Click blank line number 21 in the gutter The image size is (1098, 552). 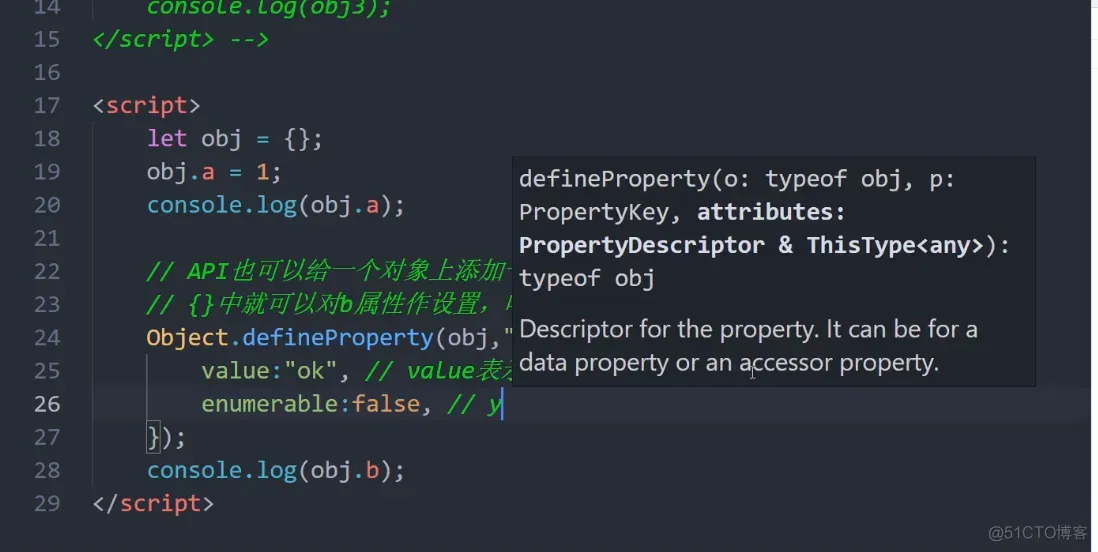47,238
